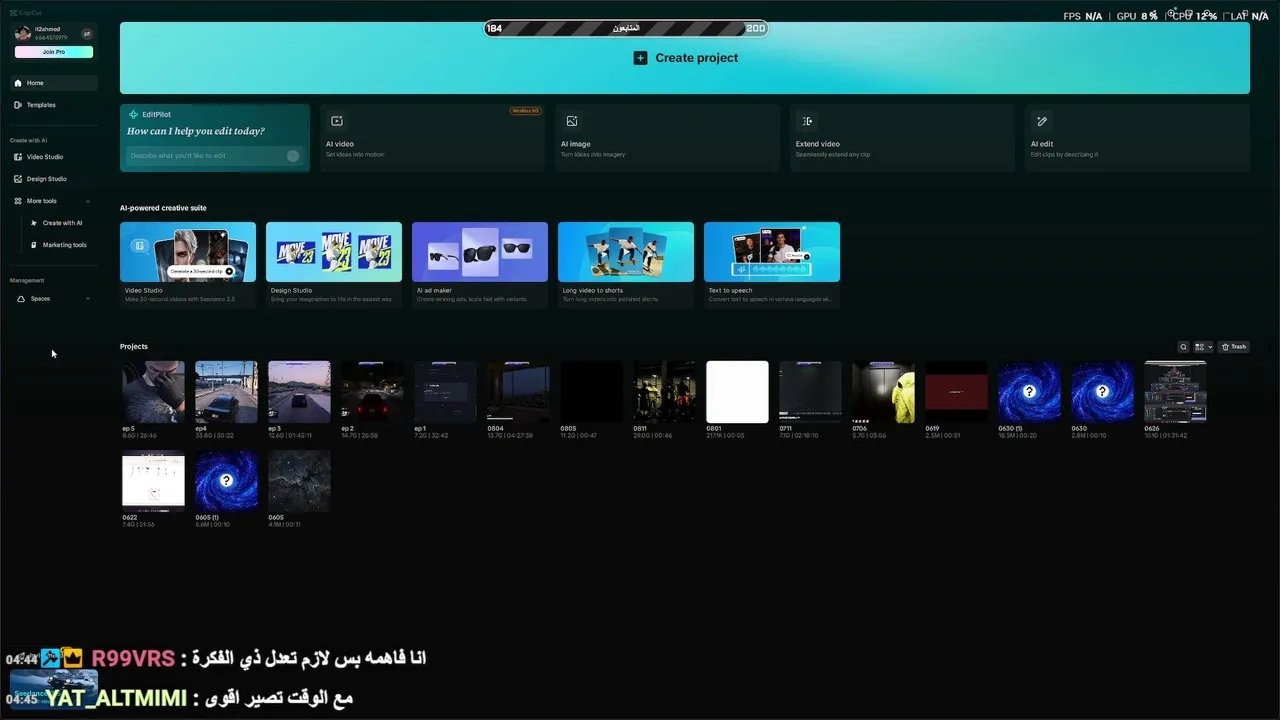
Task: Open the AI ad maker card thumbnail
Action: (x=480, y=252)
